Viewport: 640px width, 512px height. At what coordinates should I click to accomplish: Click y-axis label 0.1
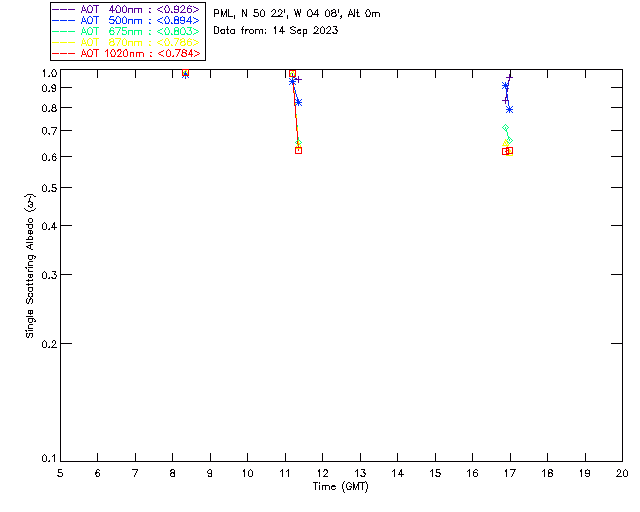coord(49,459)
